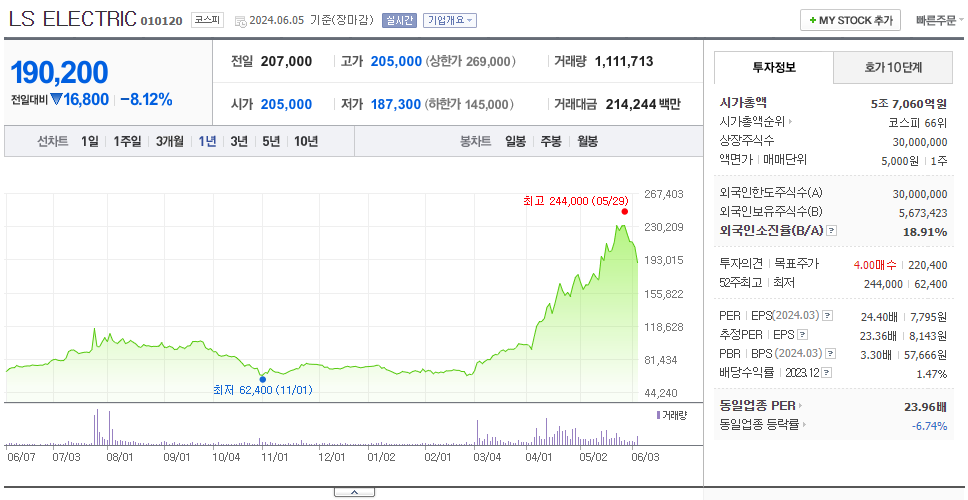968x500 pixels.
Task: Expand the 시가총액순위 arrow link
Action: 756,122
